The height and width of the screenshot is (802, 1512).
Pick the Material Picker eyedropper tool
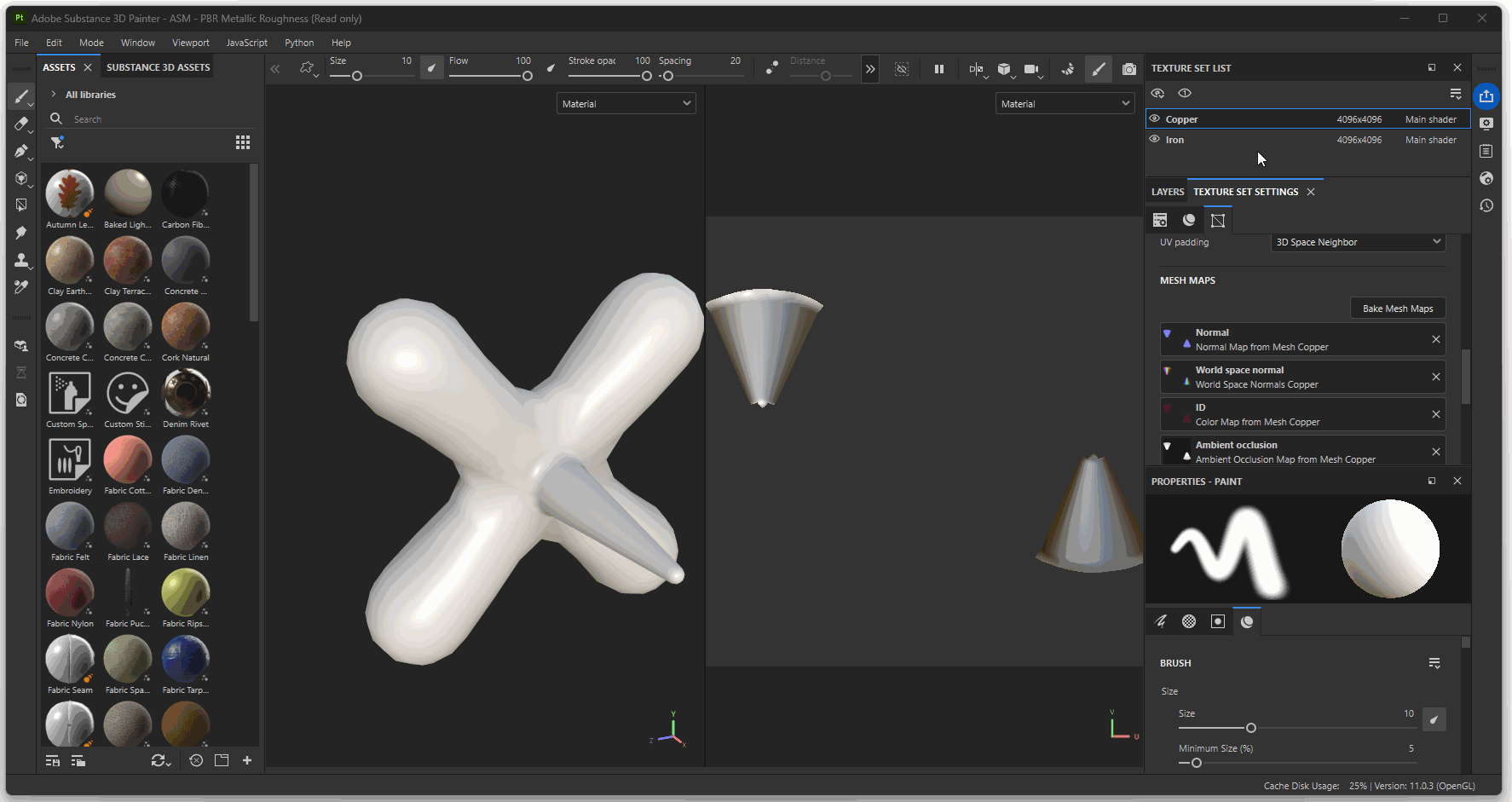coord(21,287)
